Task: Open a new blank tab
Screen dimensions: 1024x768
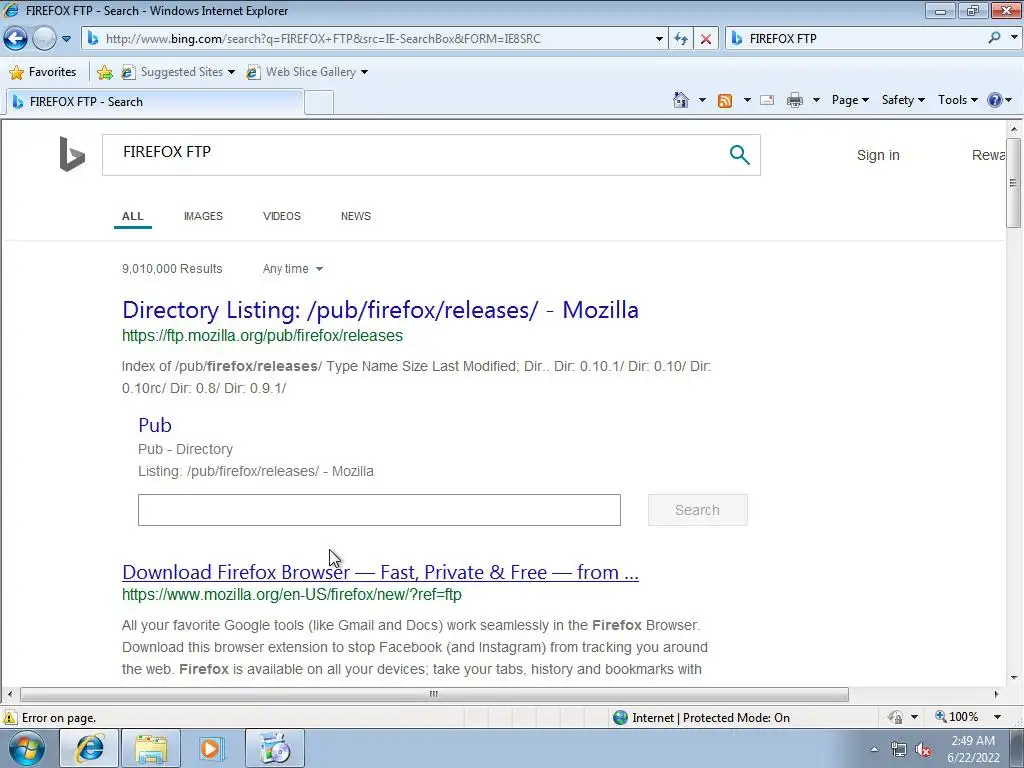Action: (319, 103)
